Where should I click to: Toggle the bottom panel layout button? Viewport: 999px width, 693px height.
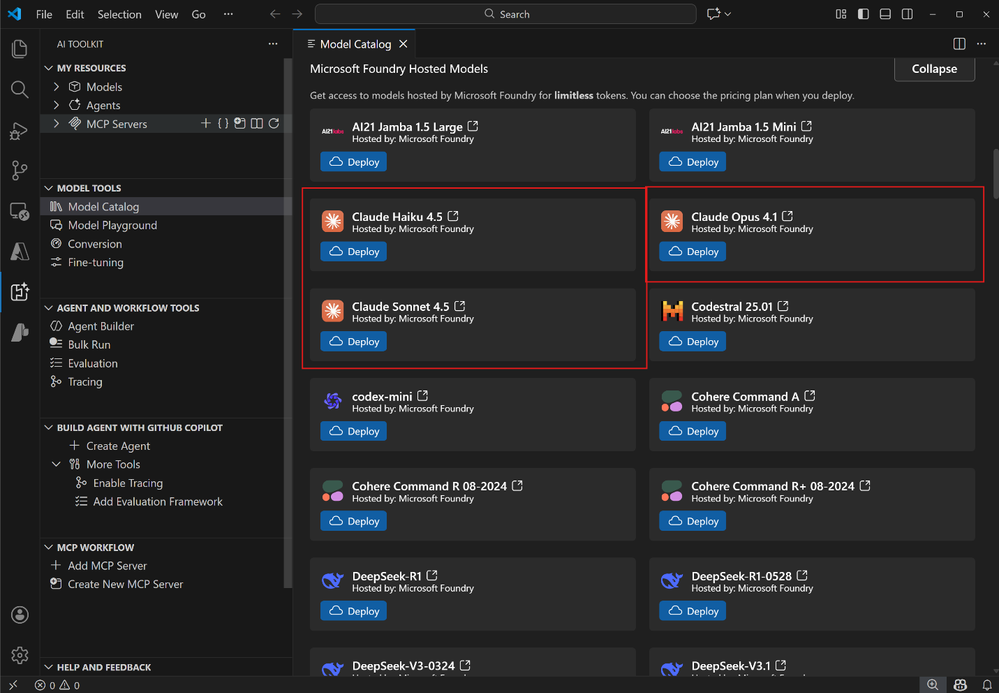tap(885, 14)
